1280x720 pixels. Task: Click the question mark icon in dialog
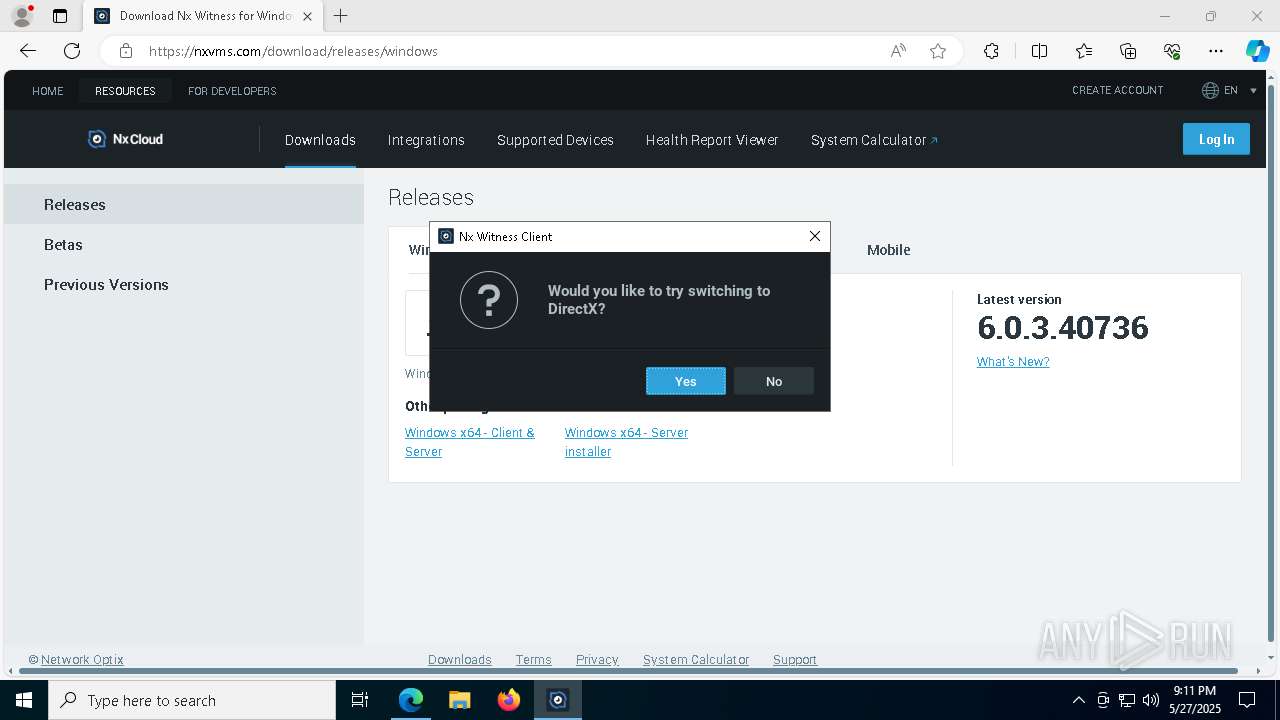pyautogui.click(x=489, y=300)
